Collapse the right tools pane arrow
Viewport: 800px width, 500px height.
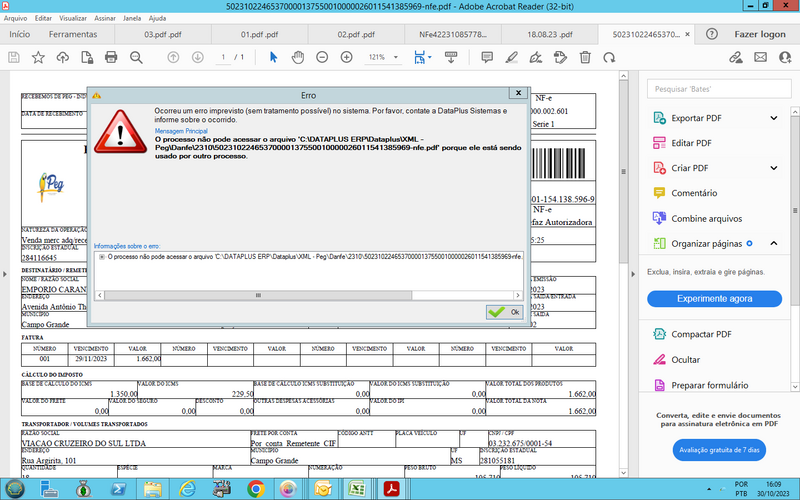coord(633,274)
